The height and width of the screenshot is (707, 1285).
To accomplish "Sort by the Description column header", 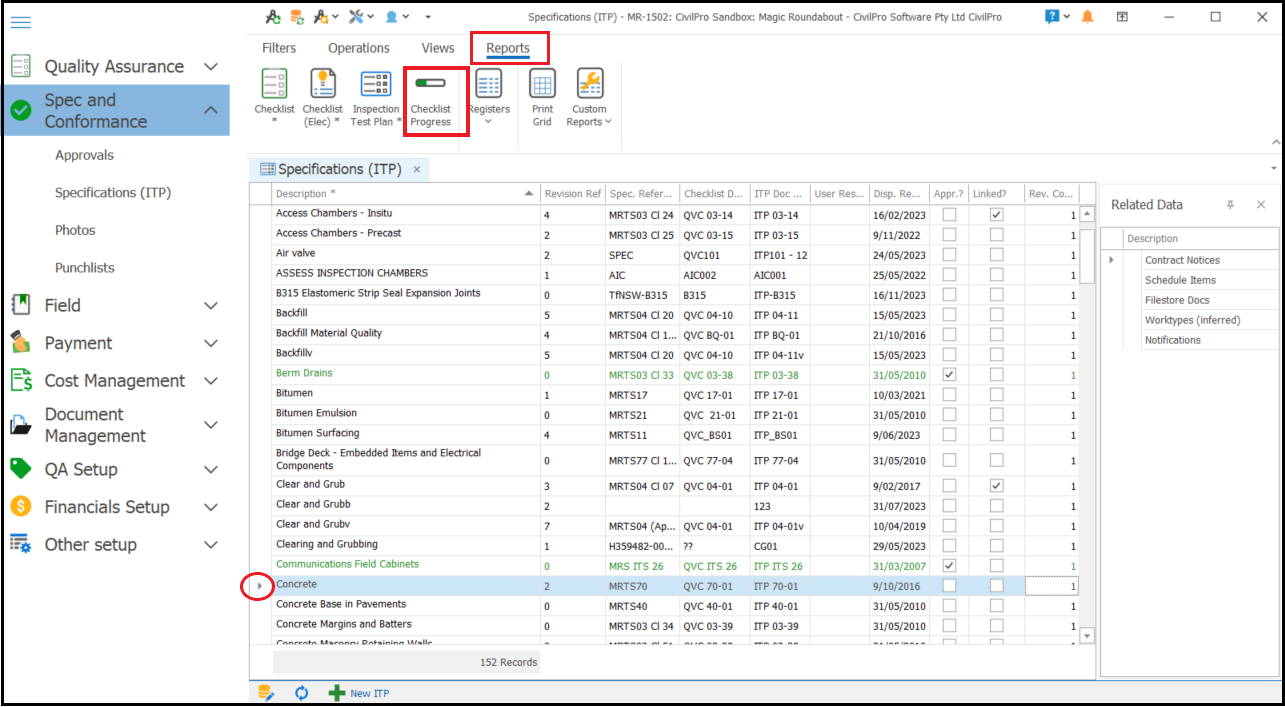I will [405, 193].
